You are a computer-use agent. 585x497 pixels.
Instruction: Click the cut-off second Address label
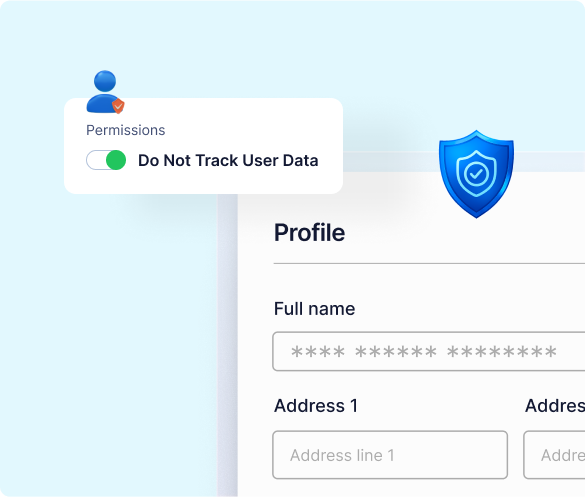tap(555, 406)
